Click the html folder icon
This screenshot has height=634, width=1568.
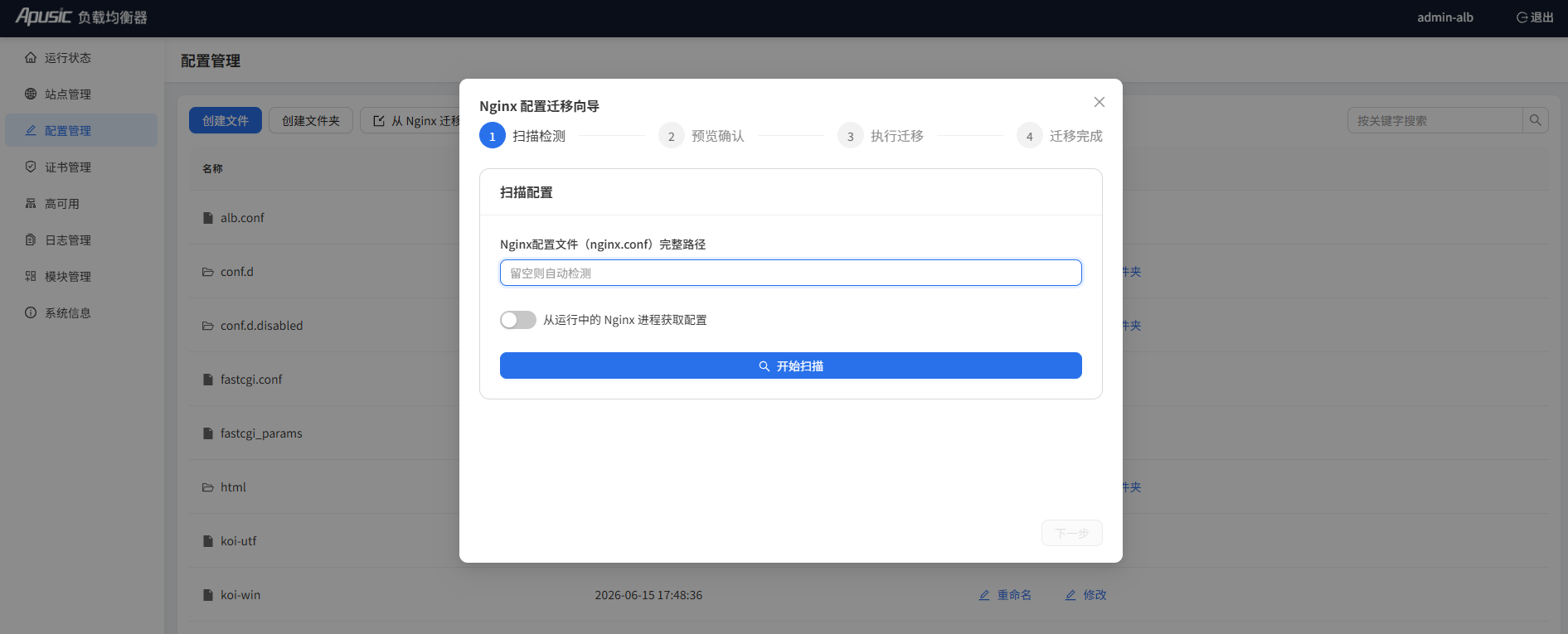(x=208, y=487)
